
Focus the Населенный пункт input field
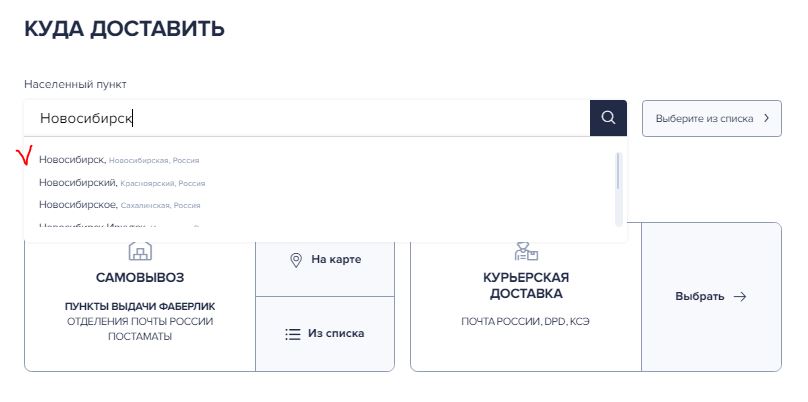click(307, 119)
